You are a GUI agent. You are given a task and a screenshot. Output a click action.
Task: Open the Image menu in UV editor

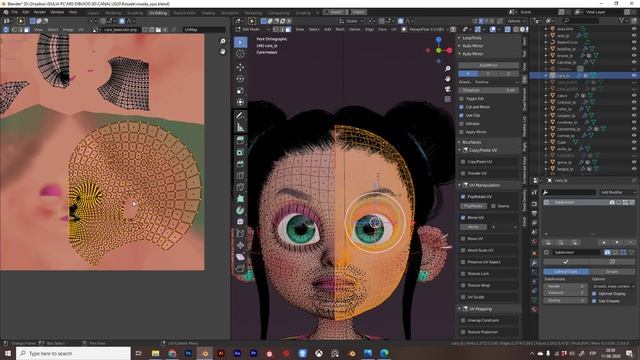(x=68, y=30)
